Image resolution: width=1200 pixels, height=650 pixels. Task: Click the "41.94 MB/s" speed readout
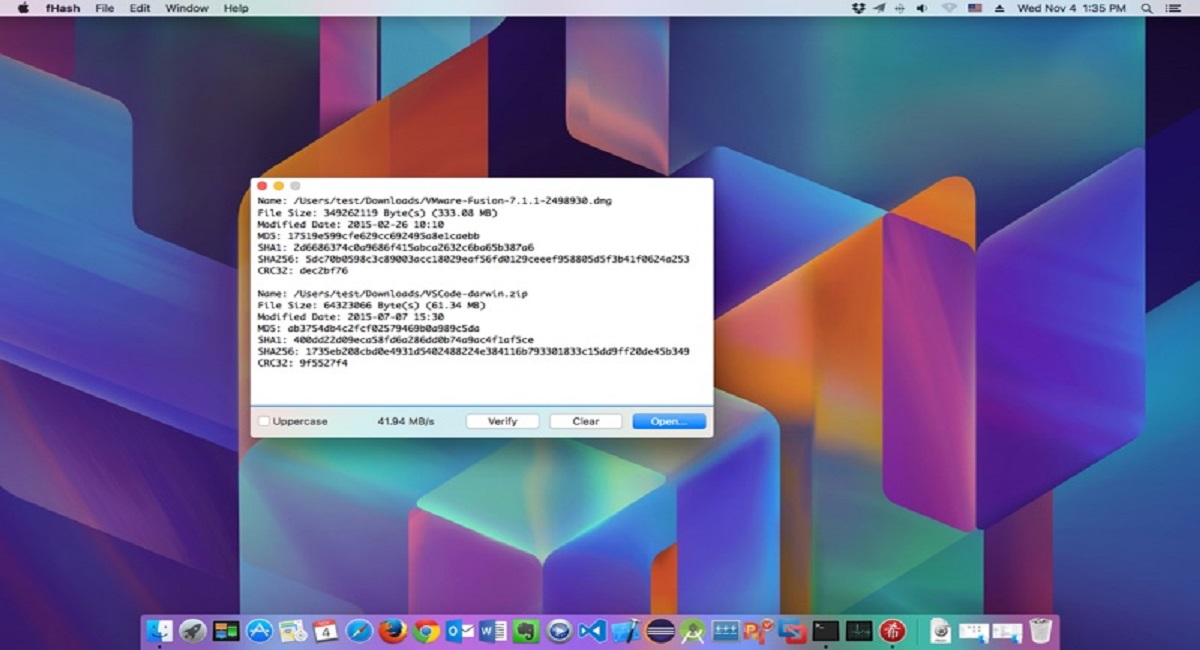point(406,422)
